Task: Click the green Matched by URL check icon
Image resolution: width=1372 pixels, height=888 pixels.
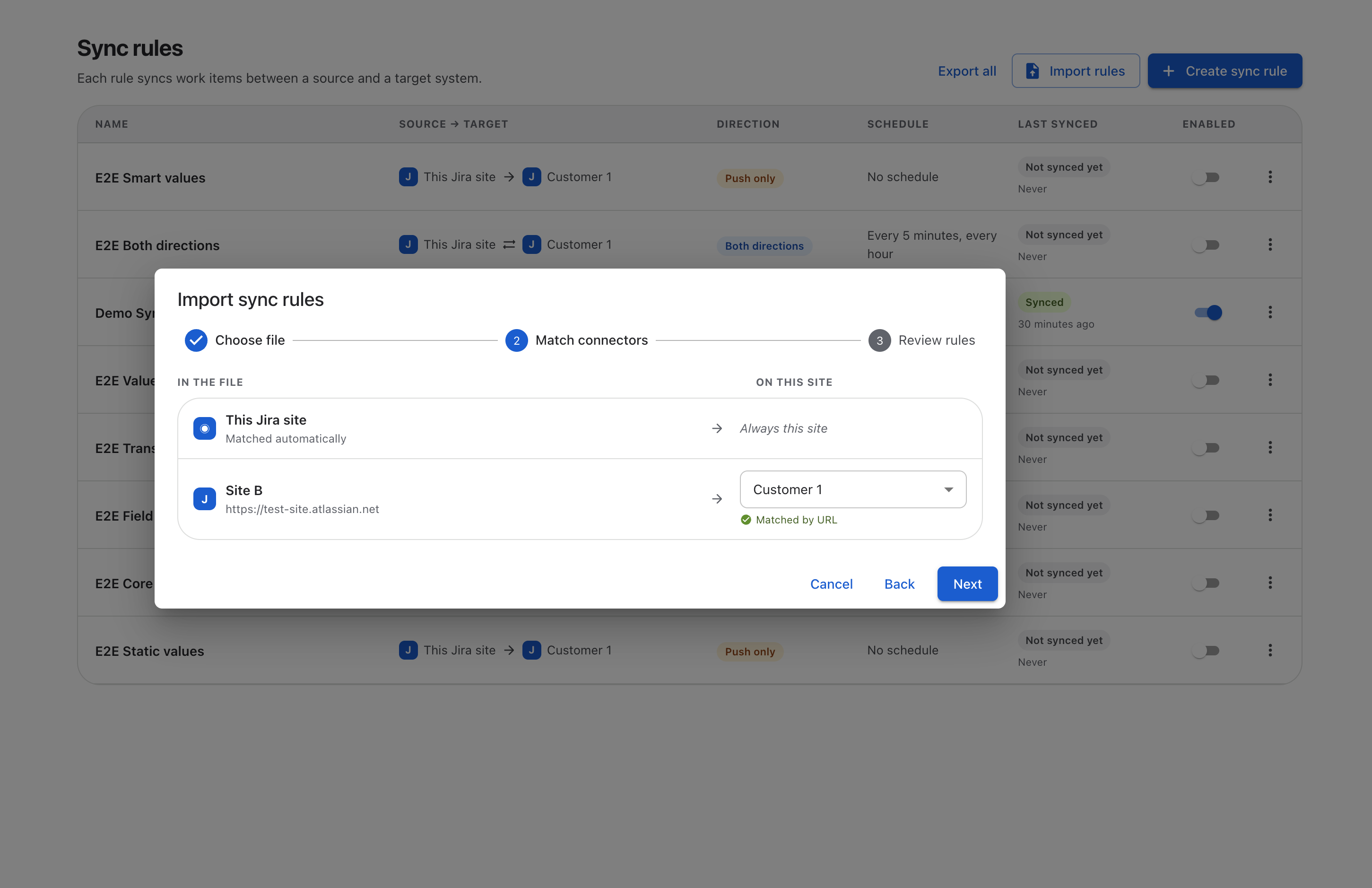Action: pyautogui.click(x=746, y=520)
